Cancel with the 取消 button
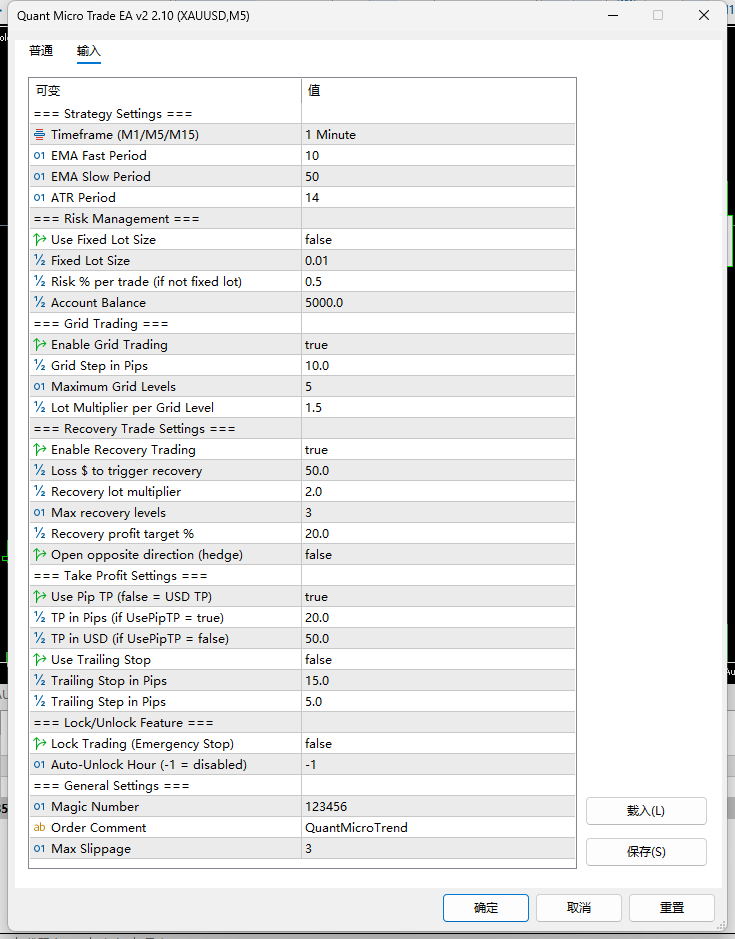735x939 pixels. [x=579, y=908]
